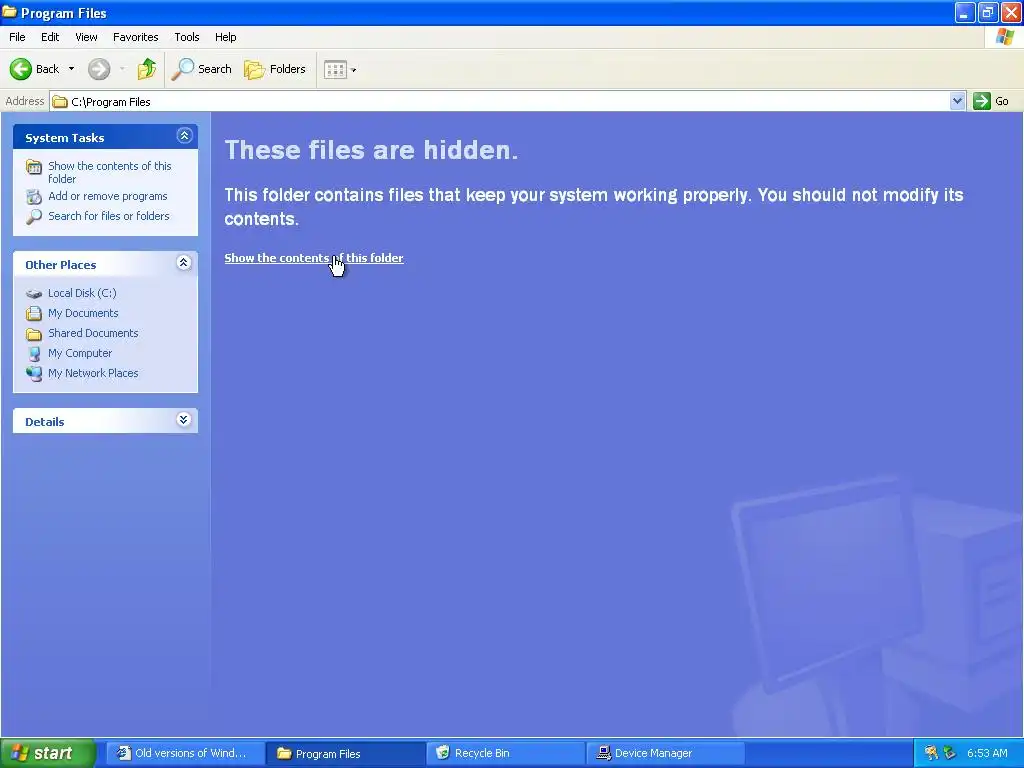Image resolution: width=1024 pixels, height=768 pixels.
Task: Open the Favorites menu
Action: 135,37
